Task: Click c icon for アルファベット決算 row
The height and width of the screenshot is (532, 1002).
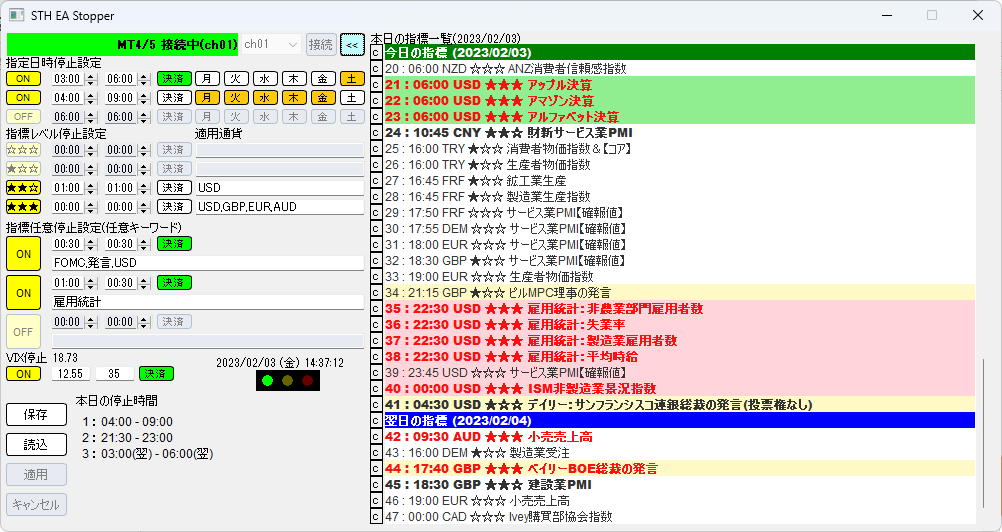Action: [376, 116]
